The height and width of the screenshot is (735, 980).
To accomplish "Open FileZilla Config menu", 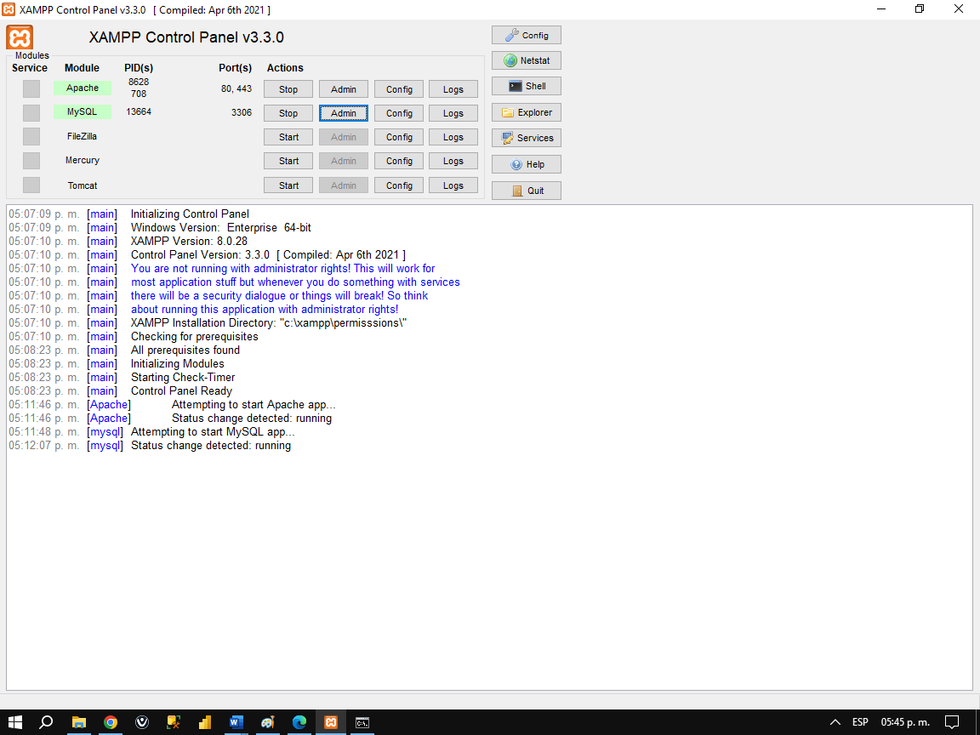I will point(399,137).
